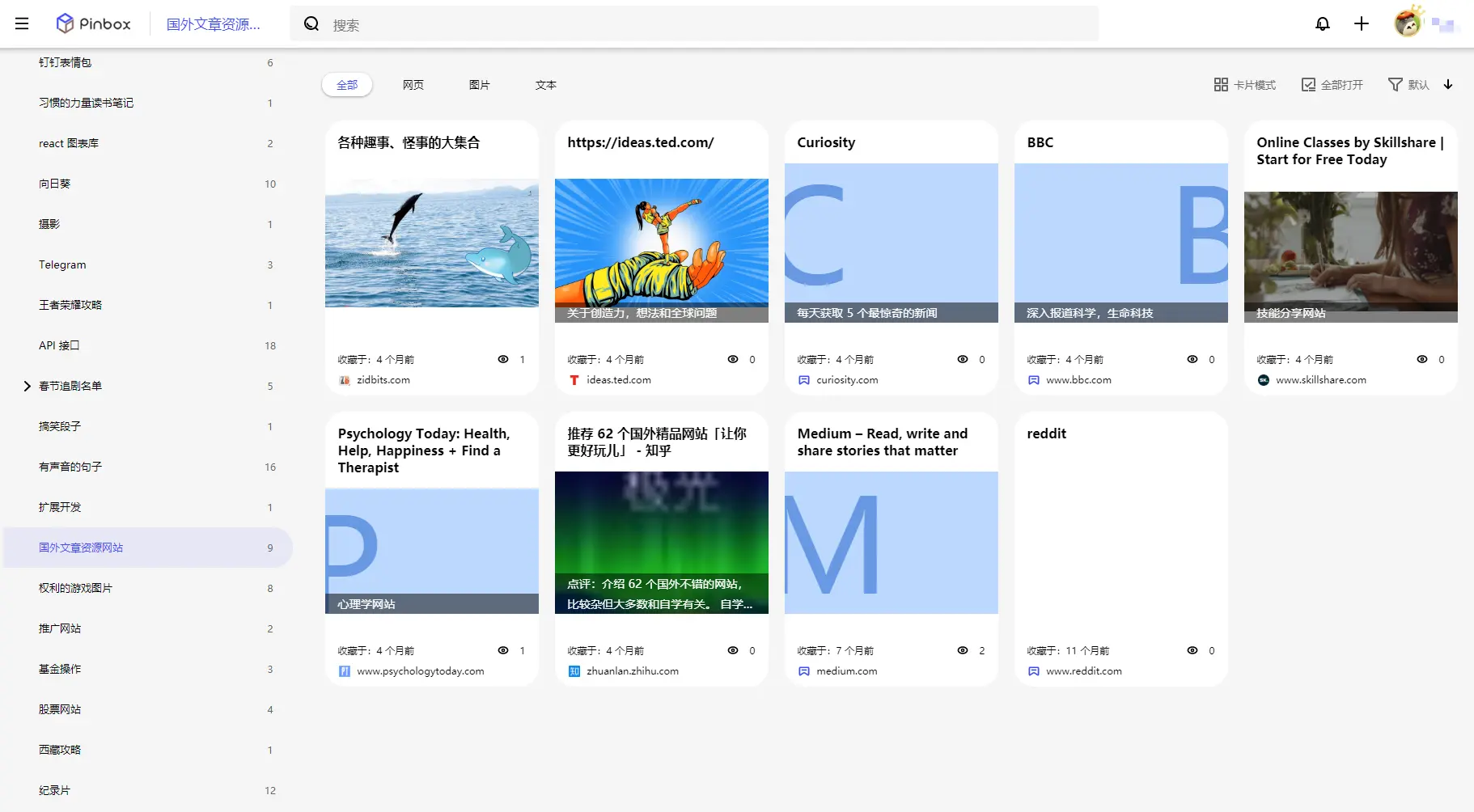Open the Telegram collection
The height and width of the screenshot is (812, 1474).
coord(147,264)
